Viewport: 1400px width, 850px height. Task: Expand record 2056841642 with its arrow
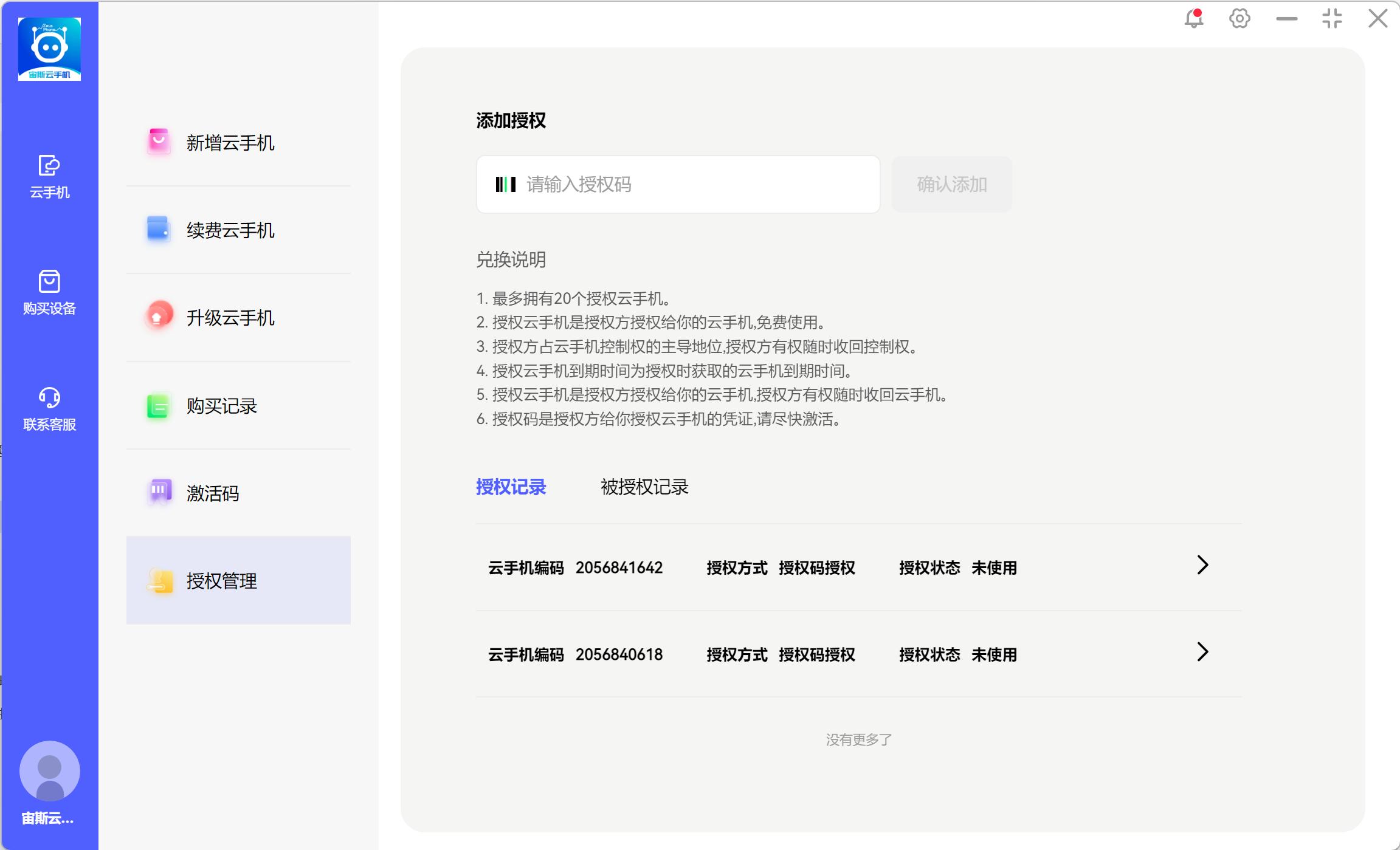pos(1202,565)
